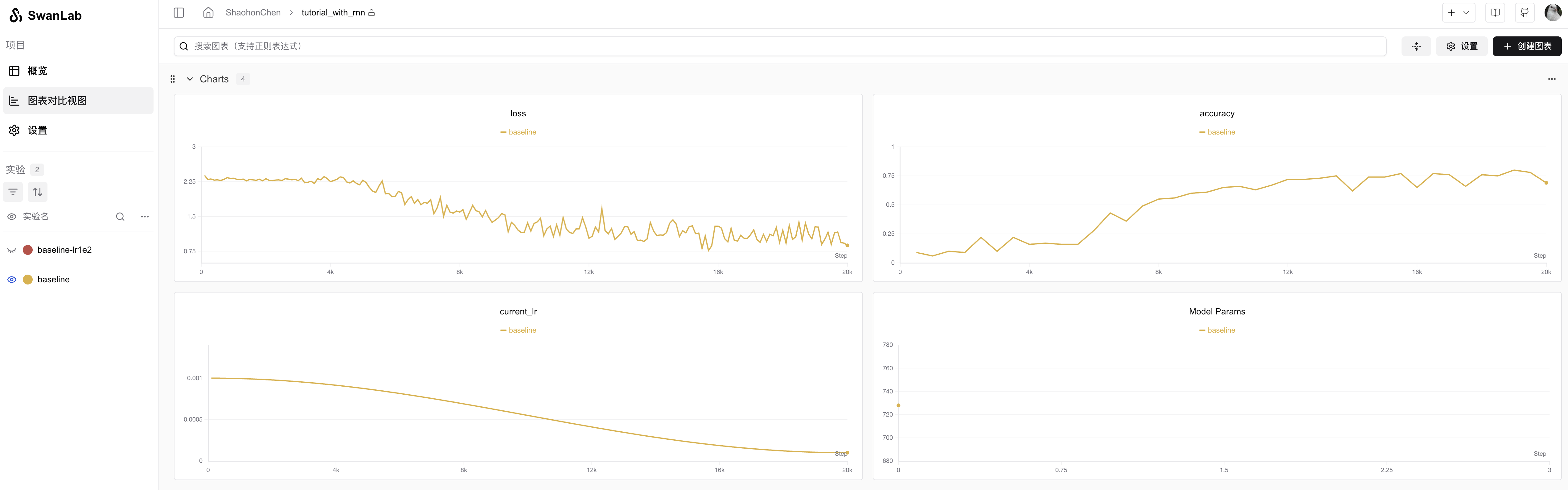Collapse the Charts section chevron
The height and width of the screenshot is (490, 1568).
click(x=190, y=79)
